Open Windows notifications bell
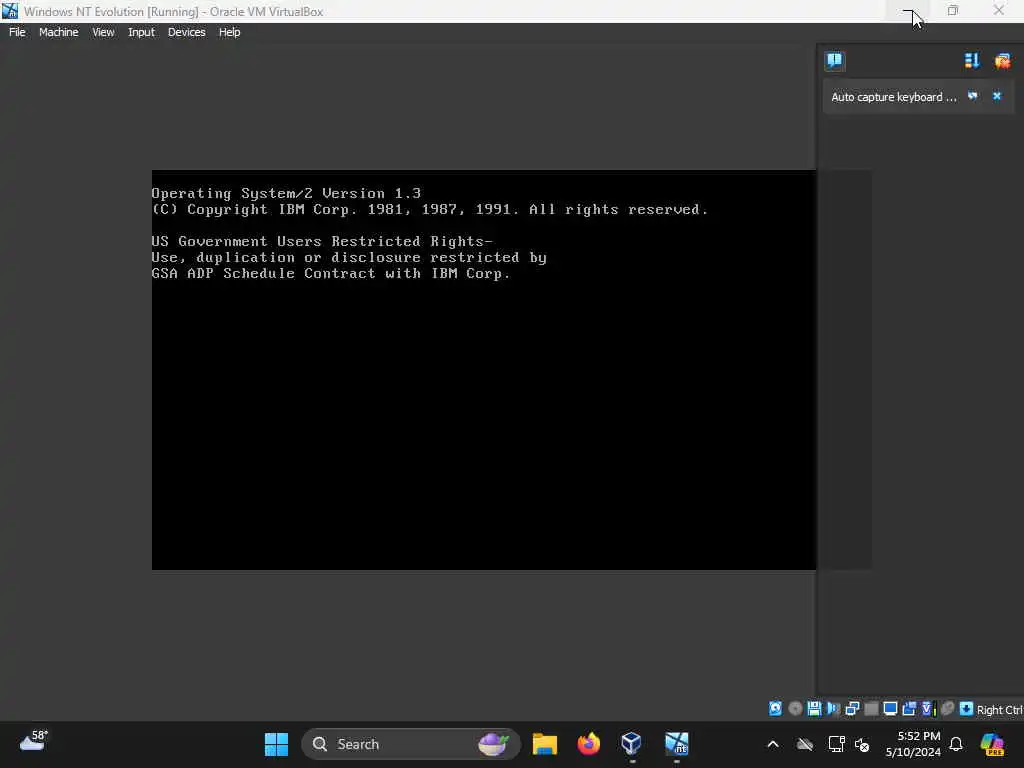 tap(956, 744)
